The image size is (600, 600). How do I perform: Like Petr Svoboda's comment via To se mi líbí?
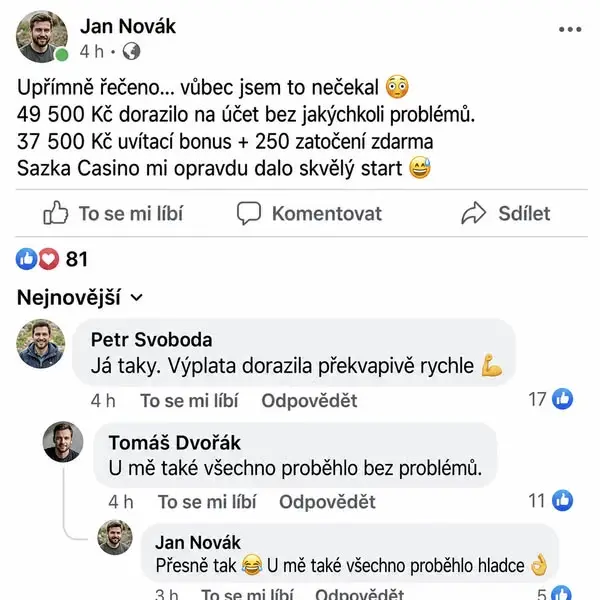(x=189, y=401)
